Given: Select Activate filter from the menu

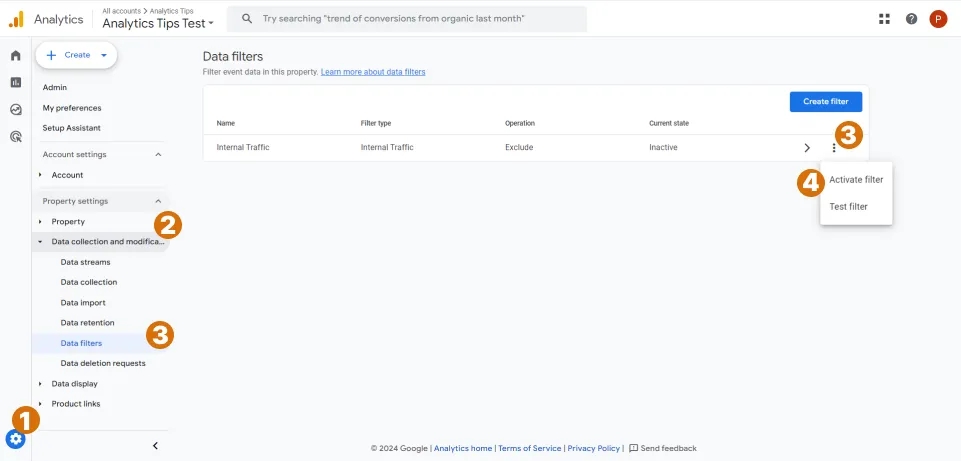Looking at the screenshot, I should (856, 180).
